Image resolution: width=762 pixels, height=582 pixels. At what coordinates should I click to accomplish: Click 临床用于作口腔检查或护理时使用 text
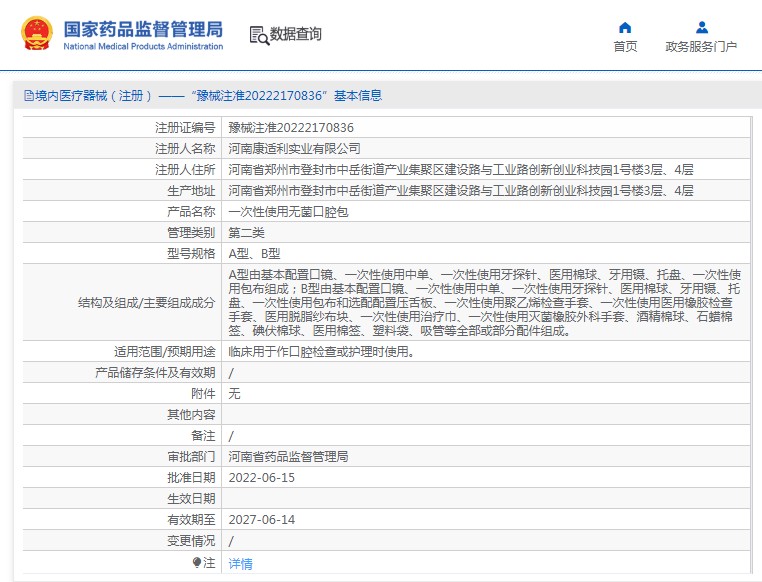(x=321, y=351)
